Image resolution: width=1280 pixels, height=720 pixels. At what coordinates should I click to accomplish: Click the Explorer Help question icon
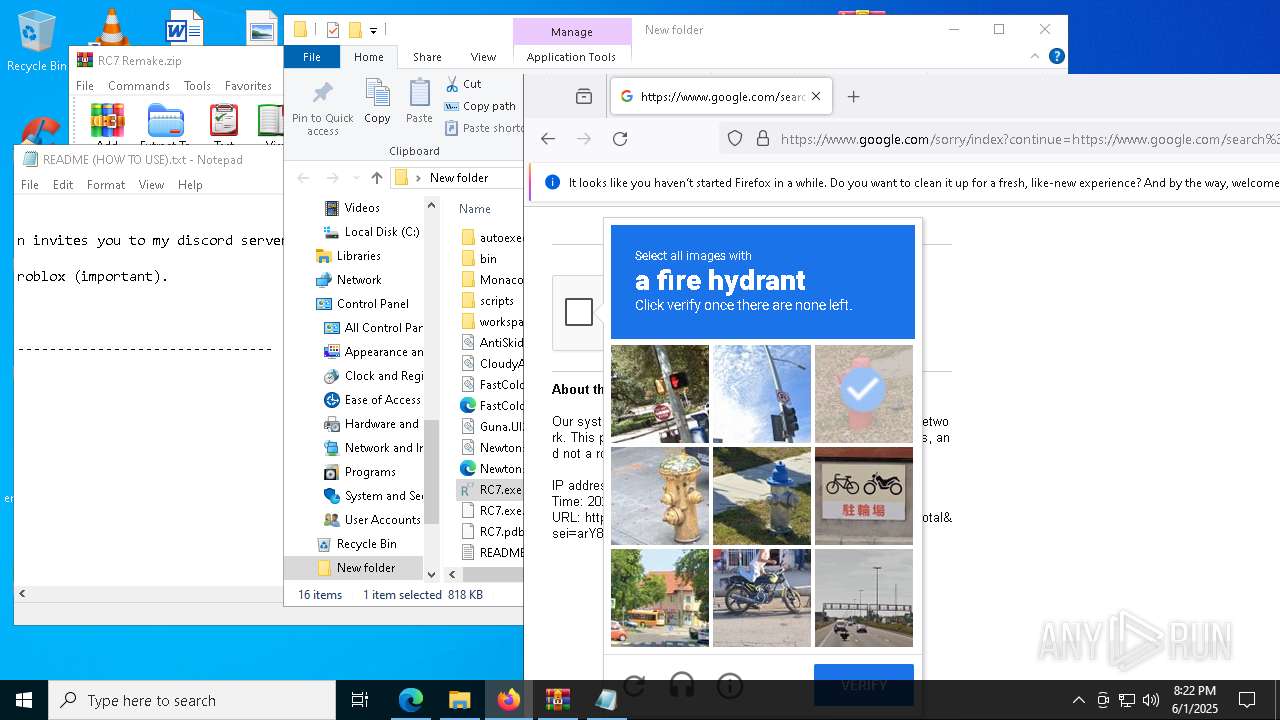pos(1056,56)
